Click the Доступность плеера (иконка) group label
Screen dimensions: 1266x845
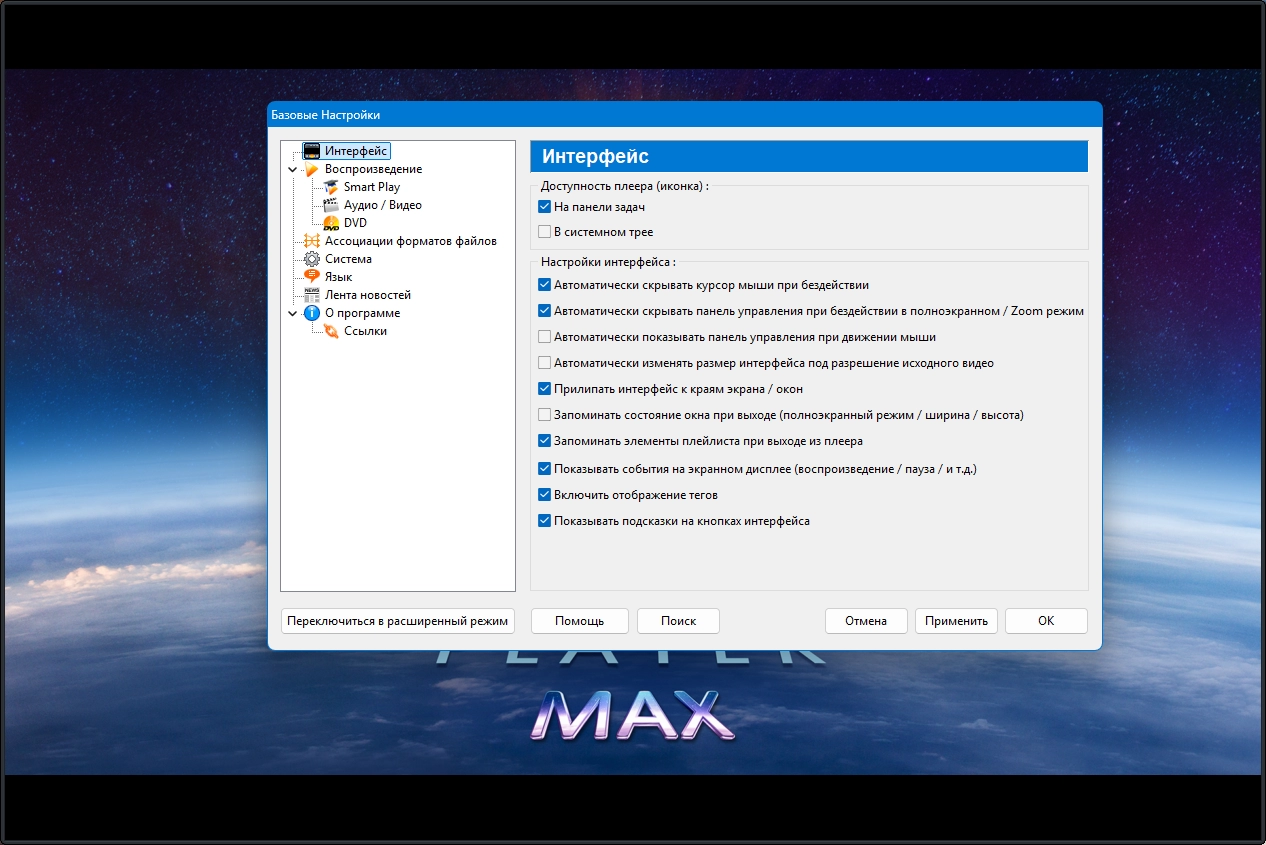(625, 185)
